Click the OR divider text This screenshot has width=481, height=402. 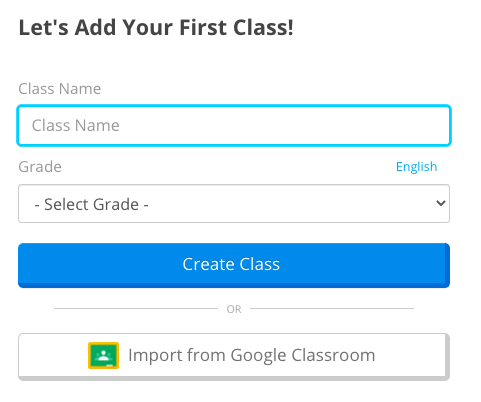pos(234,309)
